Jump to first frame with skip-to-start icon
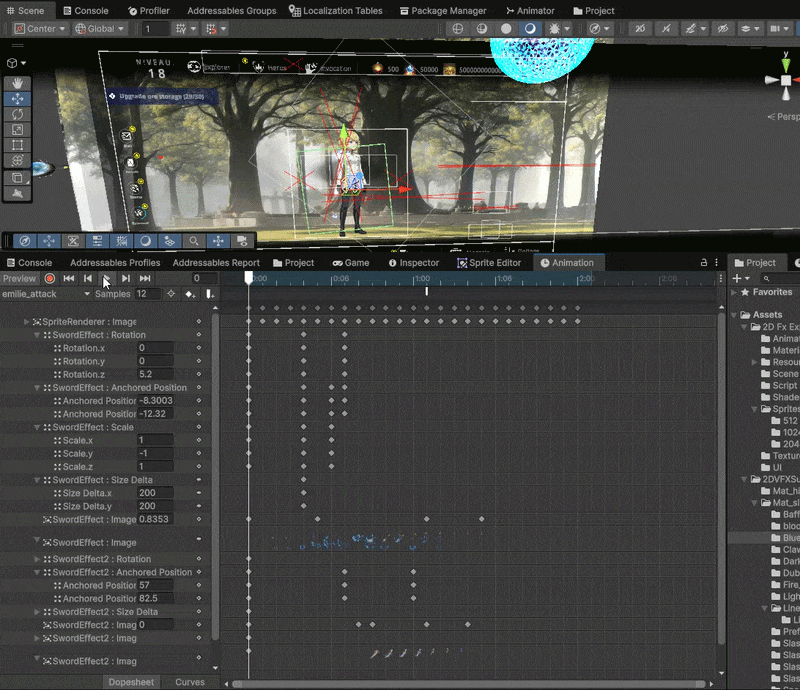800x690 pixels. (x=68, y=279)
